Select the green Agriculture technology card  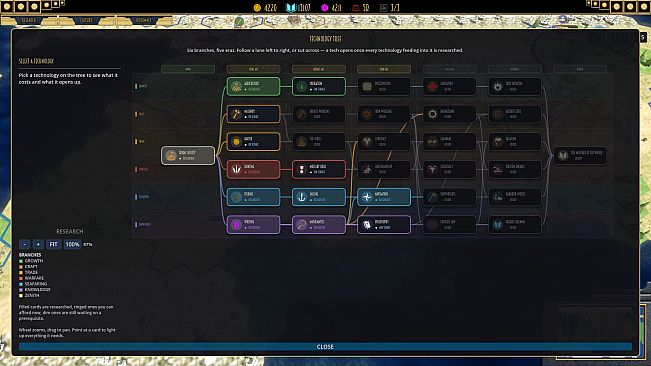[253, 86]
